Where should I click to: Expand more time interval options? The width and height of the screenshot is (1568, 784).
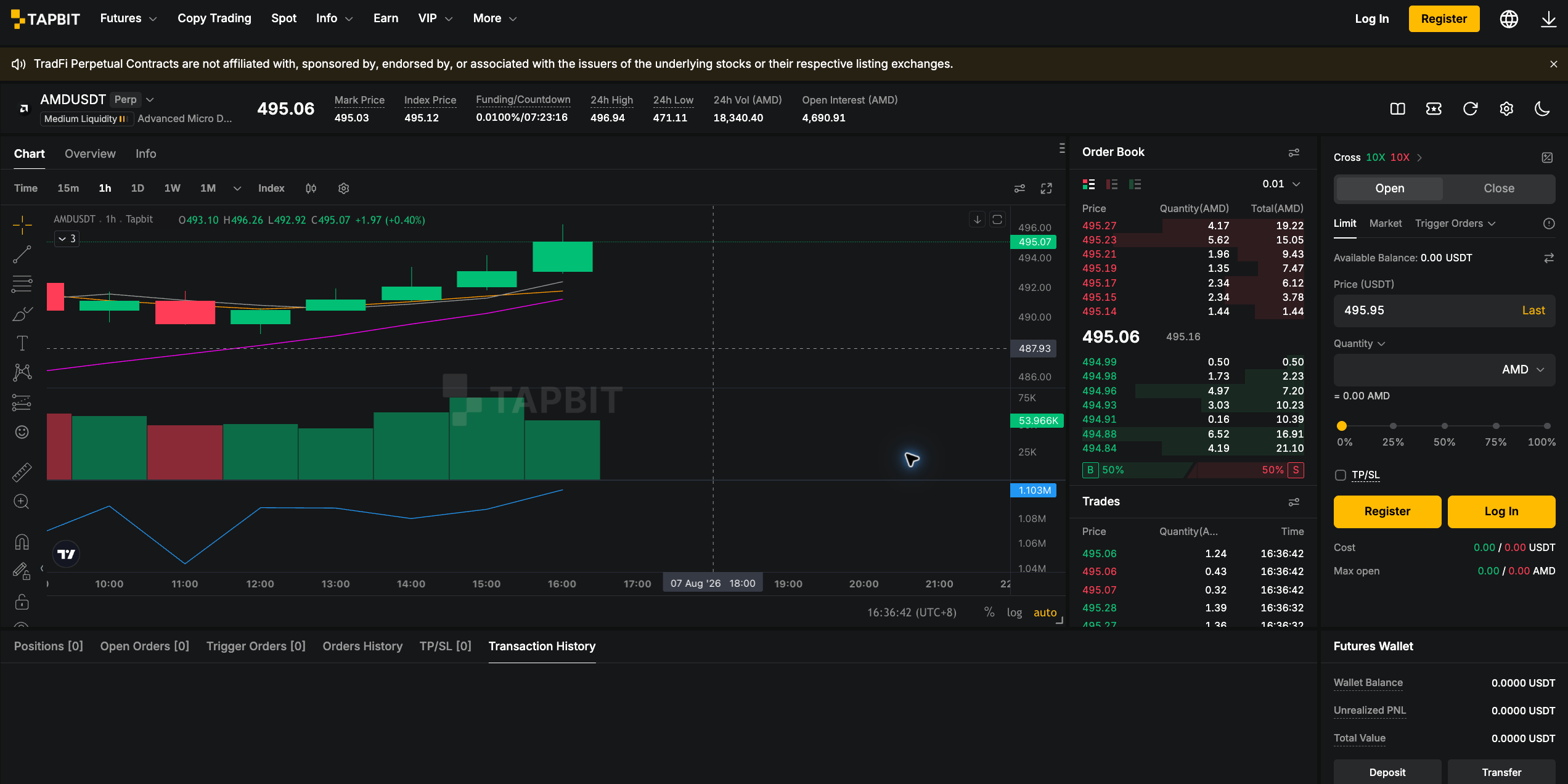point(237,189)
